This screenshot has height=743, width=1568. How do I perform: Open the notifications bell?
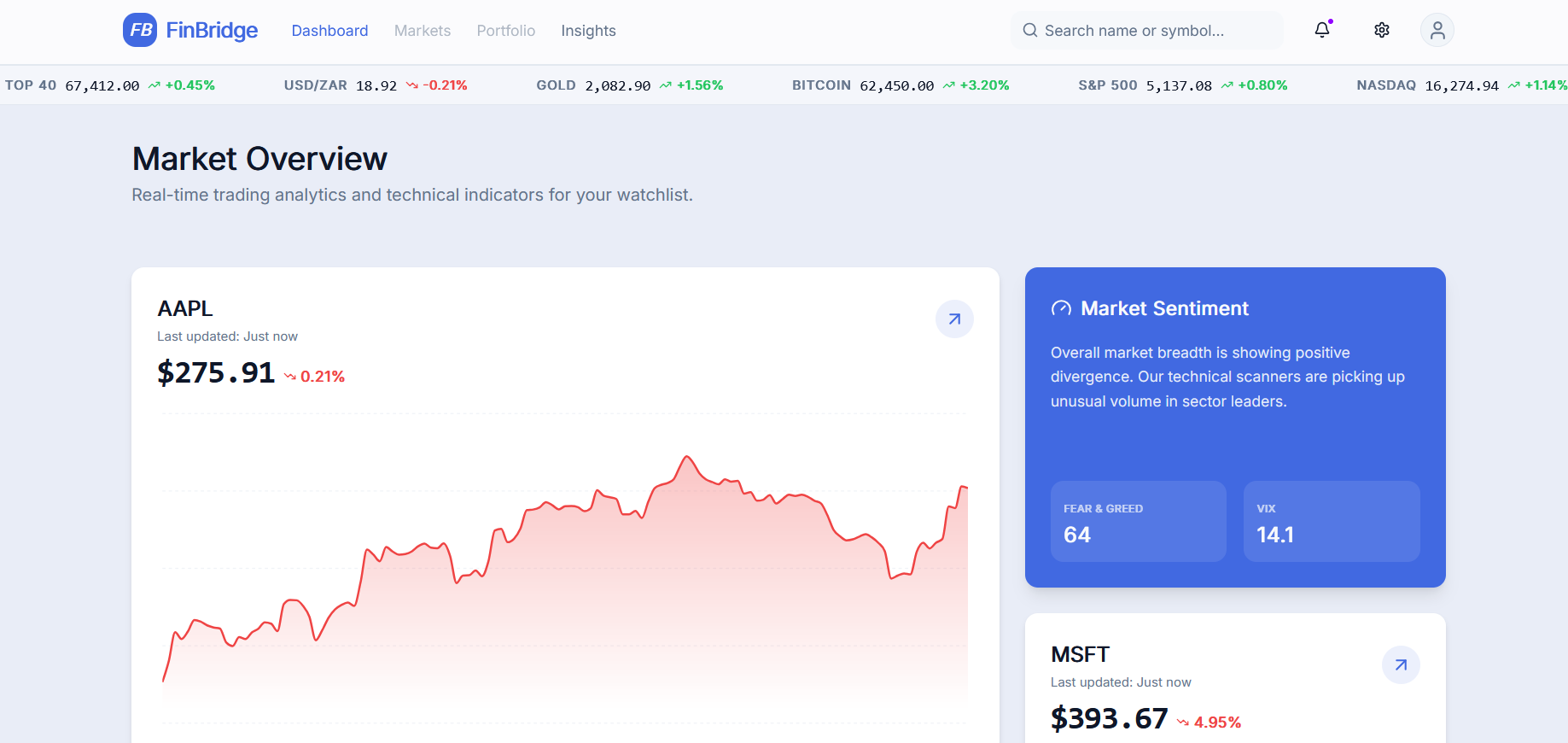point(1321,30)
